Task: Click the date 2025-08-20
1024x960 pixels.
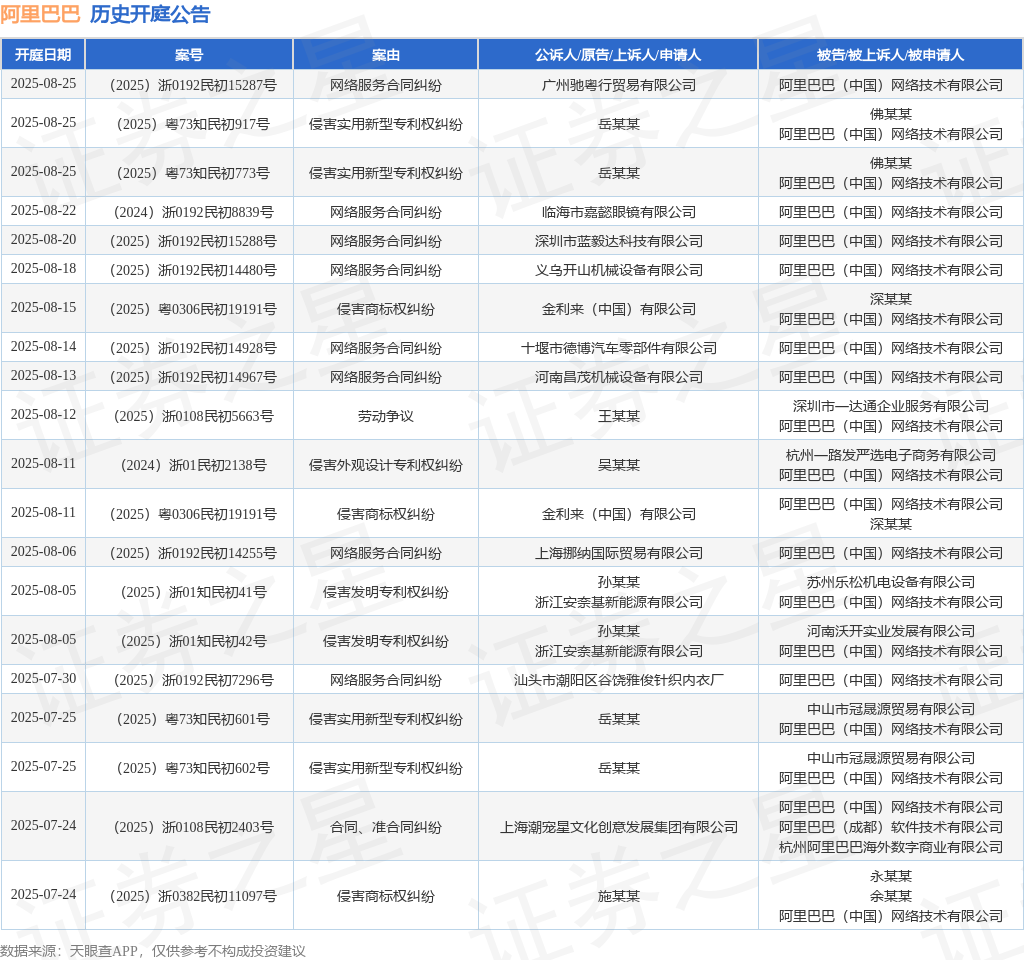Action: click(x=43, y=239)
